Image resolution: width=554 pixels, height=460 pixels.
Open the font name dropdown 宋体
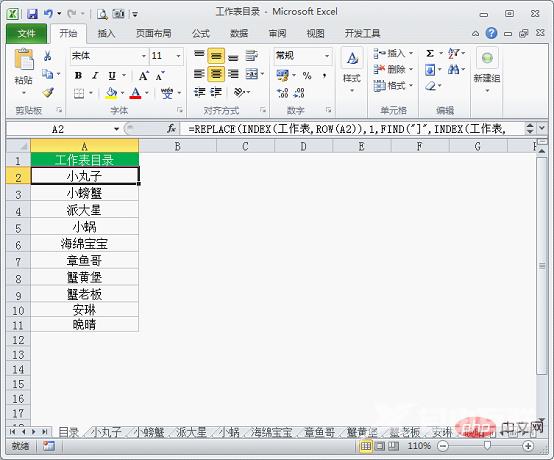tap(144, 56)
